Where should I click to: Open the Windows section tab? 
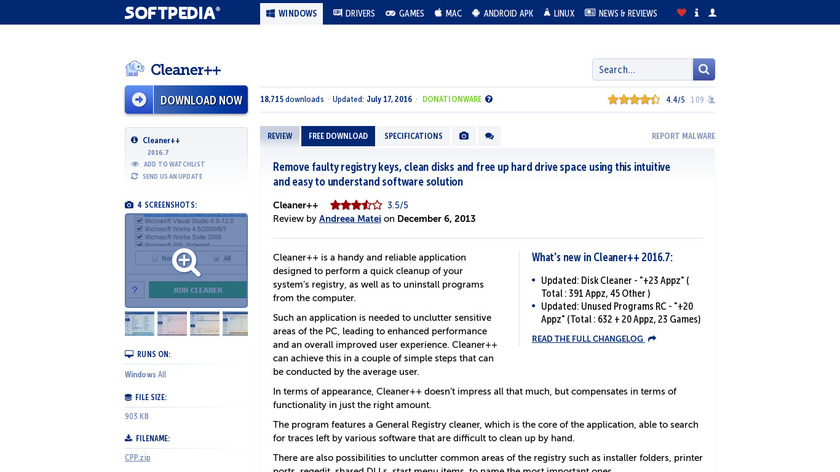click(x=291, y=13)
